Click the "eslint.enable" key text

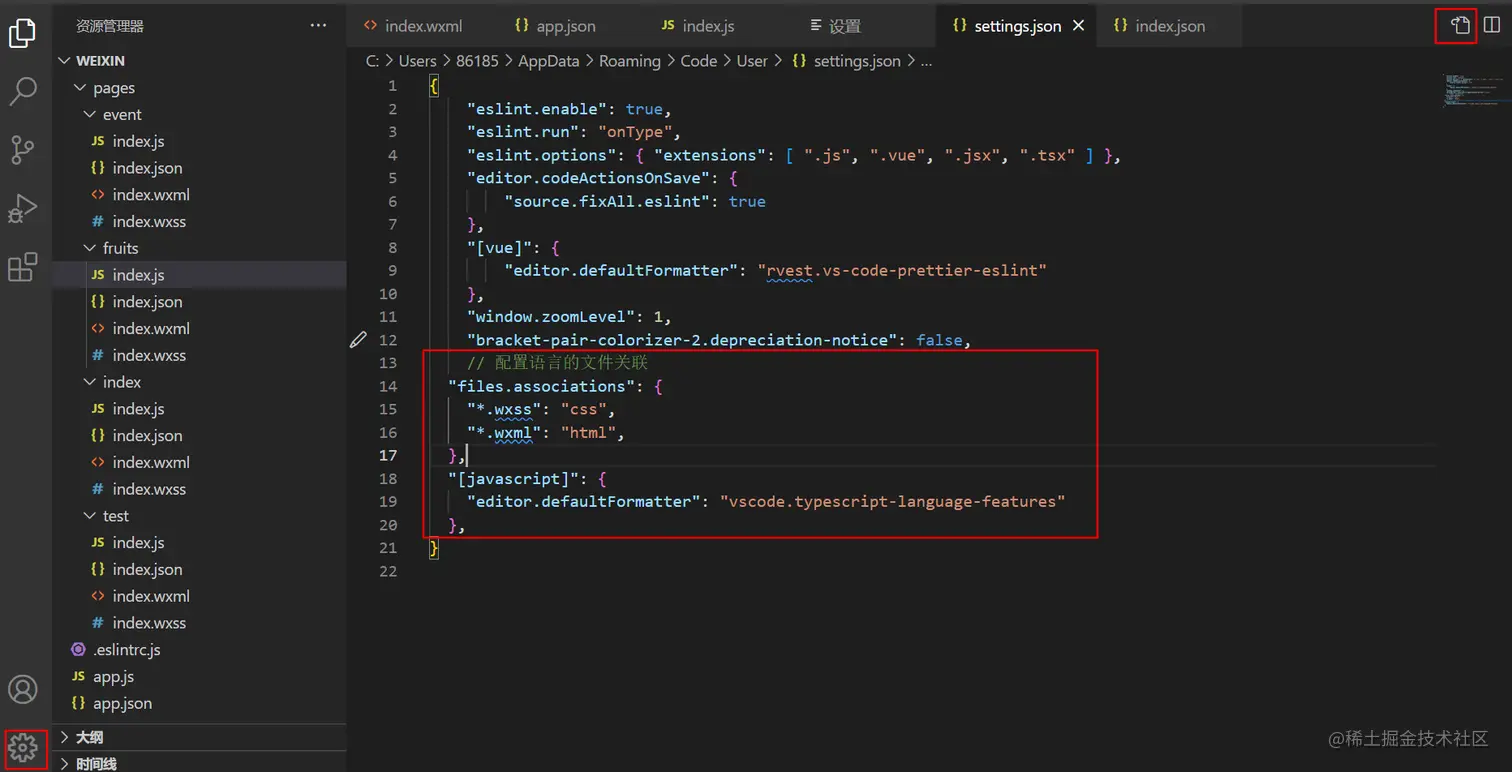pos(537,108)
